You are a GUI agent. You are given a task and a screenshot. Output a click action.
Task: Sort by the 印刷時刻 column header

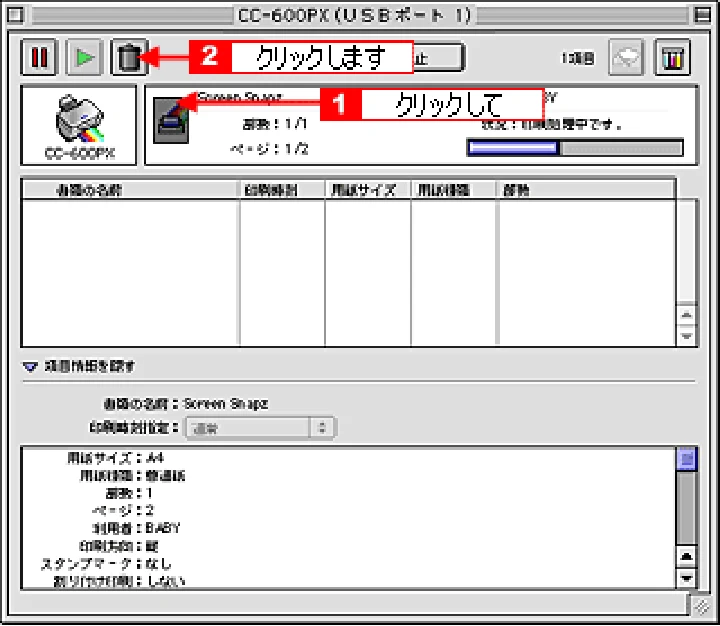coord(282,190)
